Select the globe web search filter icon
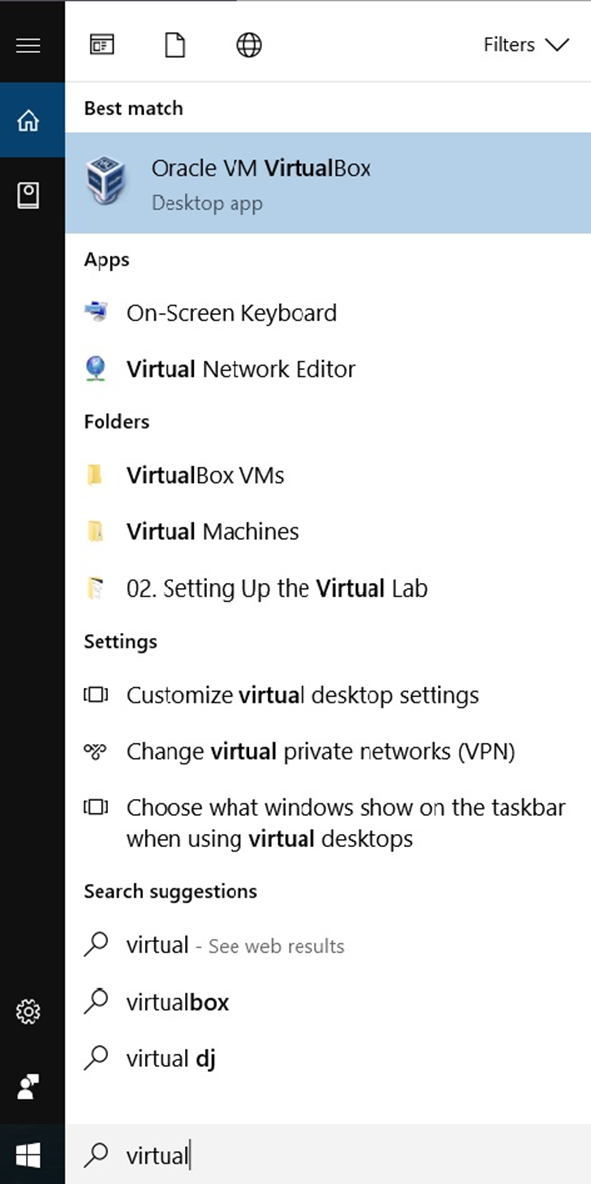Screen dimensions: 591x1184 (248, 44)
